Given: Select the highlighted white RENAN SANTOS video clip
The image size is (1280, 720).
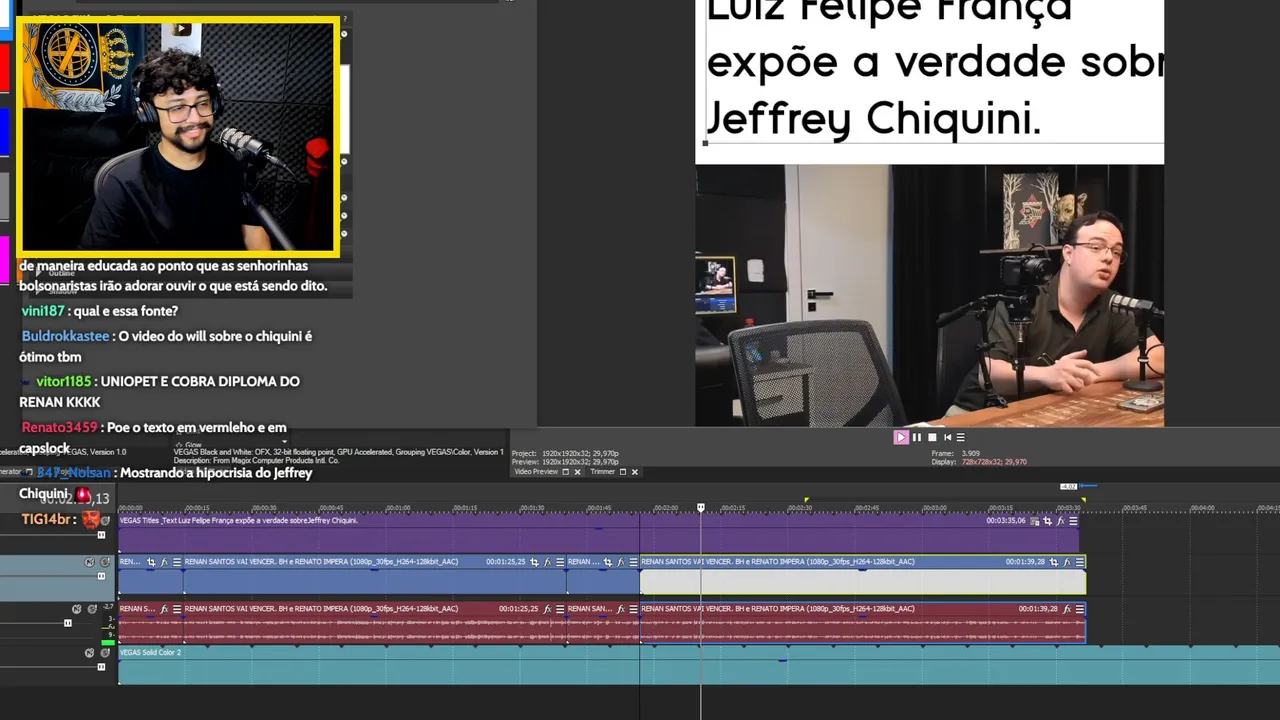Looking at the screenshot, I should [863, 575].
